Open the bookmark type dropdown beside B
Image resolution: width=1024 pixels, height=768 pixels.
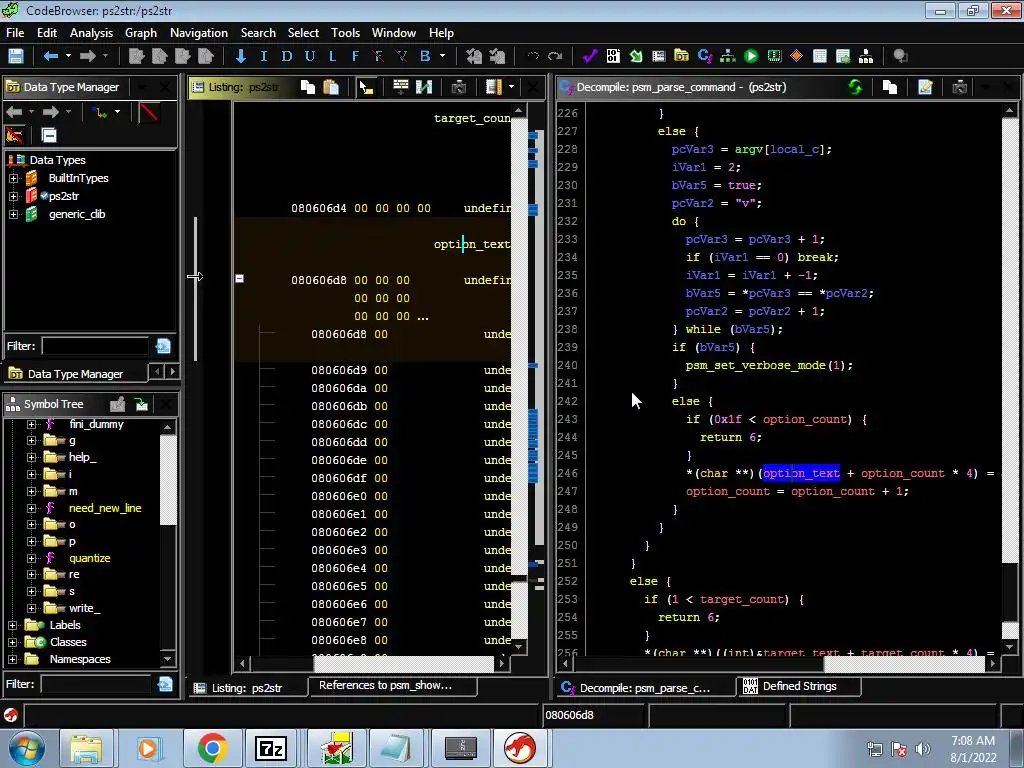(442, 56)
